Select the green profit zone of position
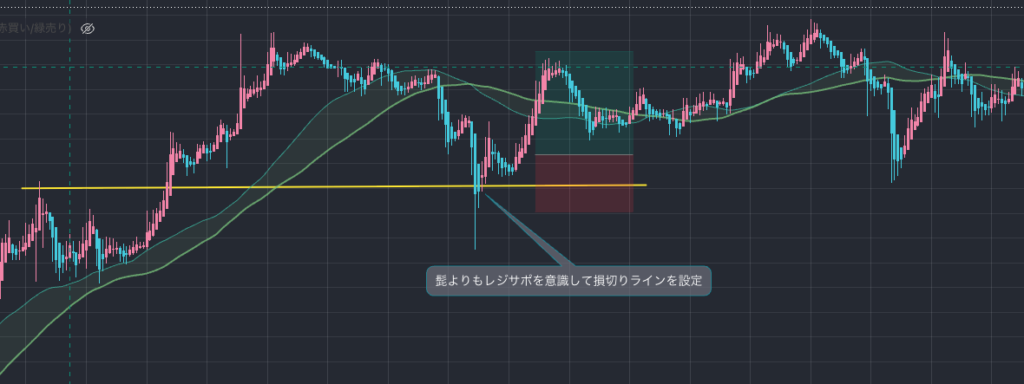 (x=584, y=103)
